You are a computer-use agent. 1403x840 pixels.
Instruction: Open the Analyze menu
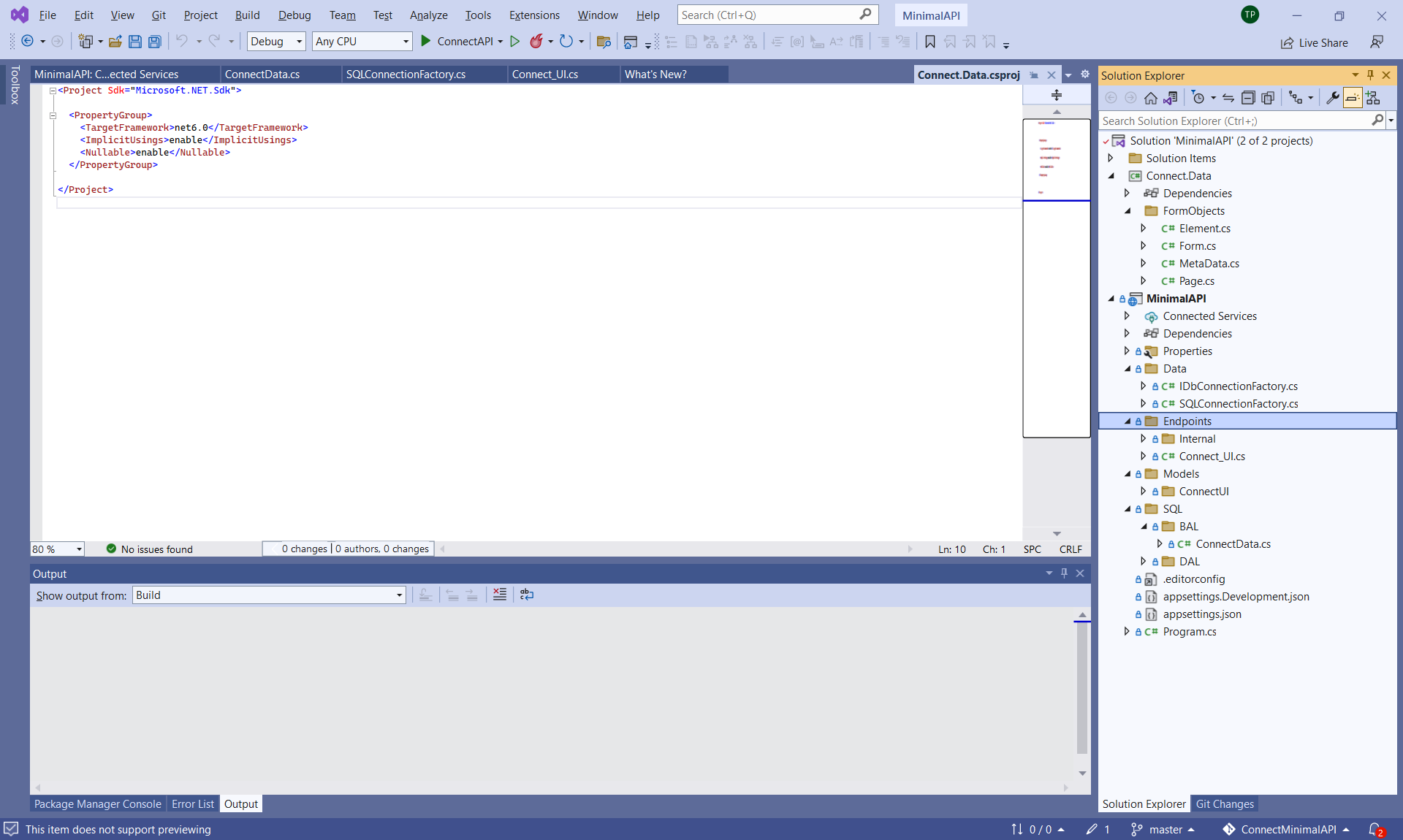pos(428,15)
